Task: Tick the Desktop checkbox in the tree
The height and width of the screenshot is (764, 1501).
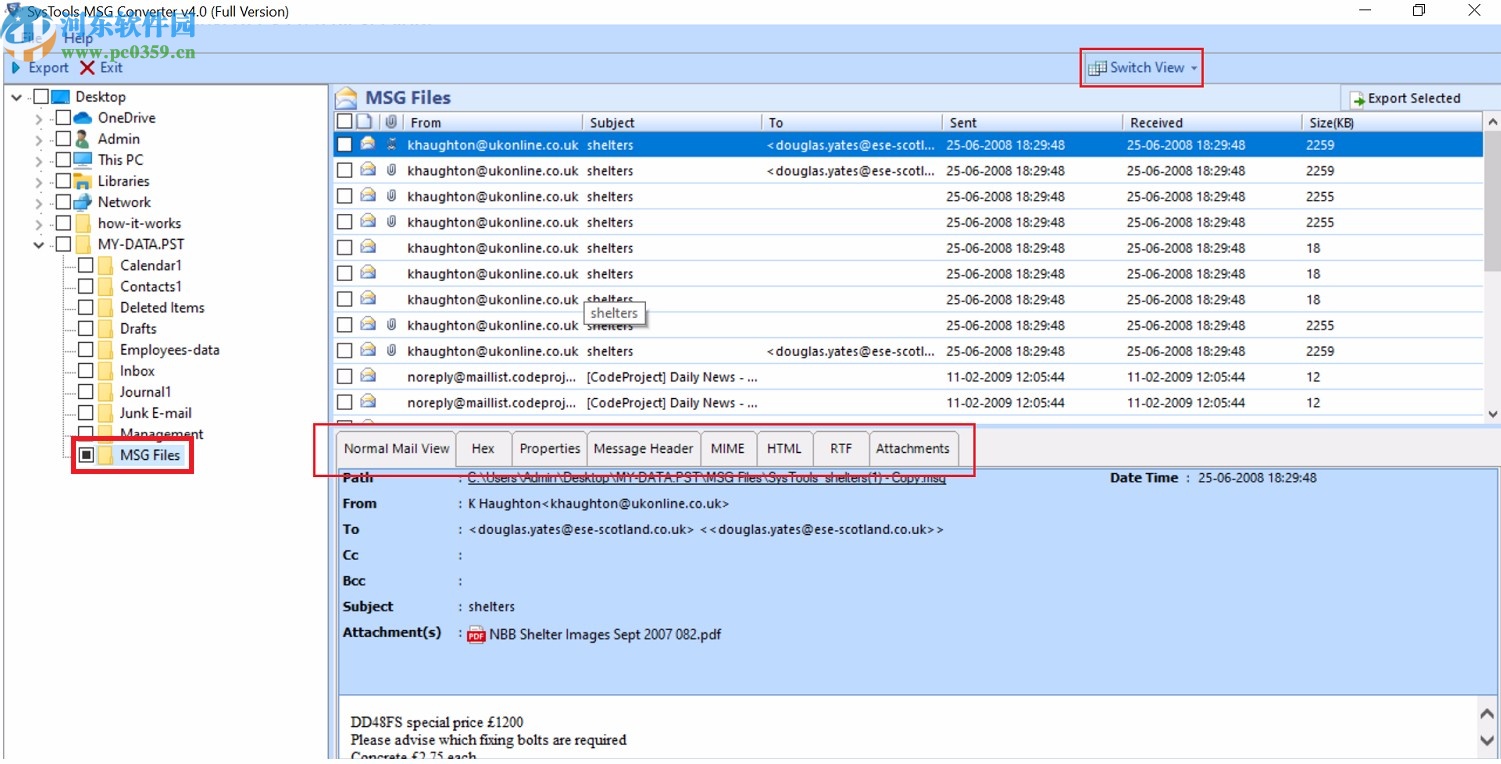Action: tap(43, 96)
